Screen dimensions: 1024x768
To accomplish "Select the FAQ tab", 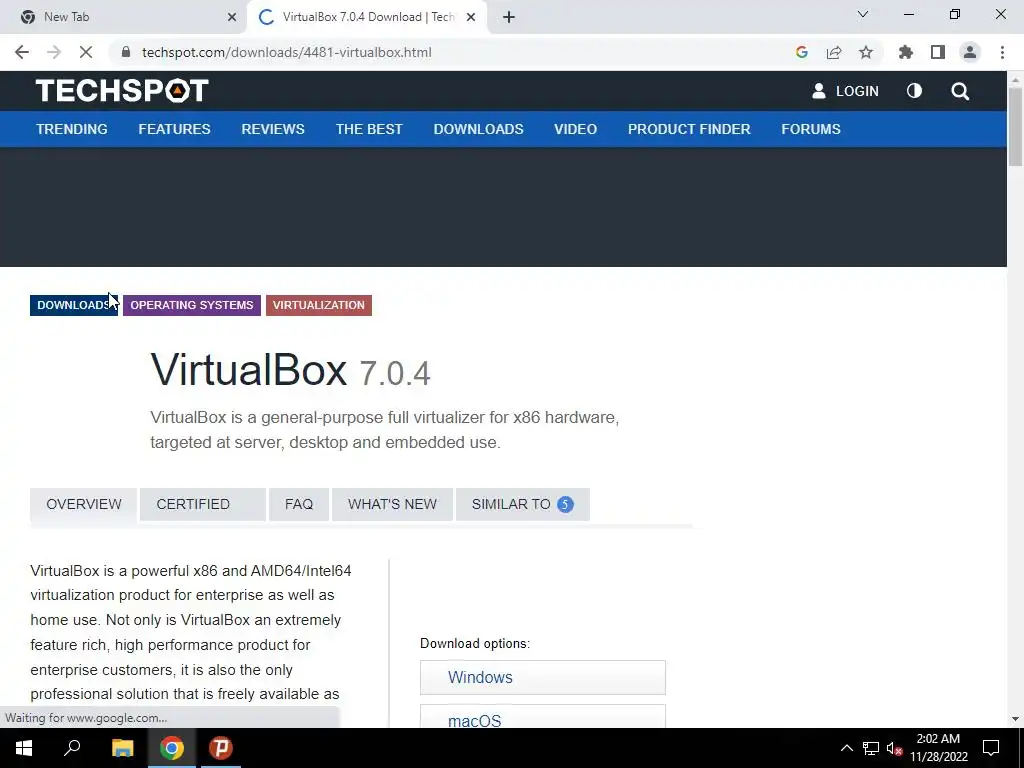I will [x=299, y=504].
